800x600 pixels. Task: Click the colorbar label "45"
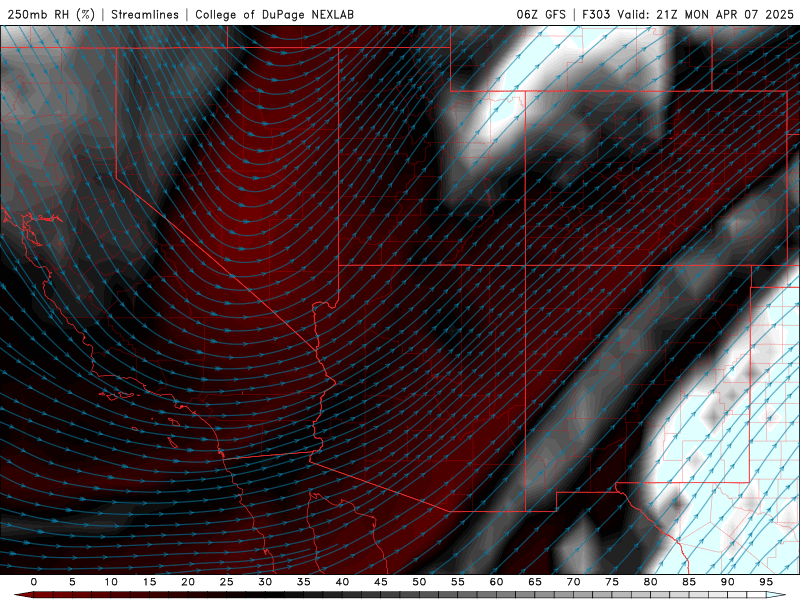[381, 582]
